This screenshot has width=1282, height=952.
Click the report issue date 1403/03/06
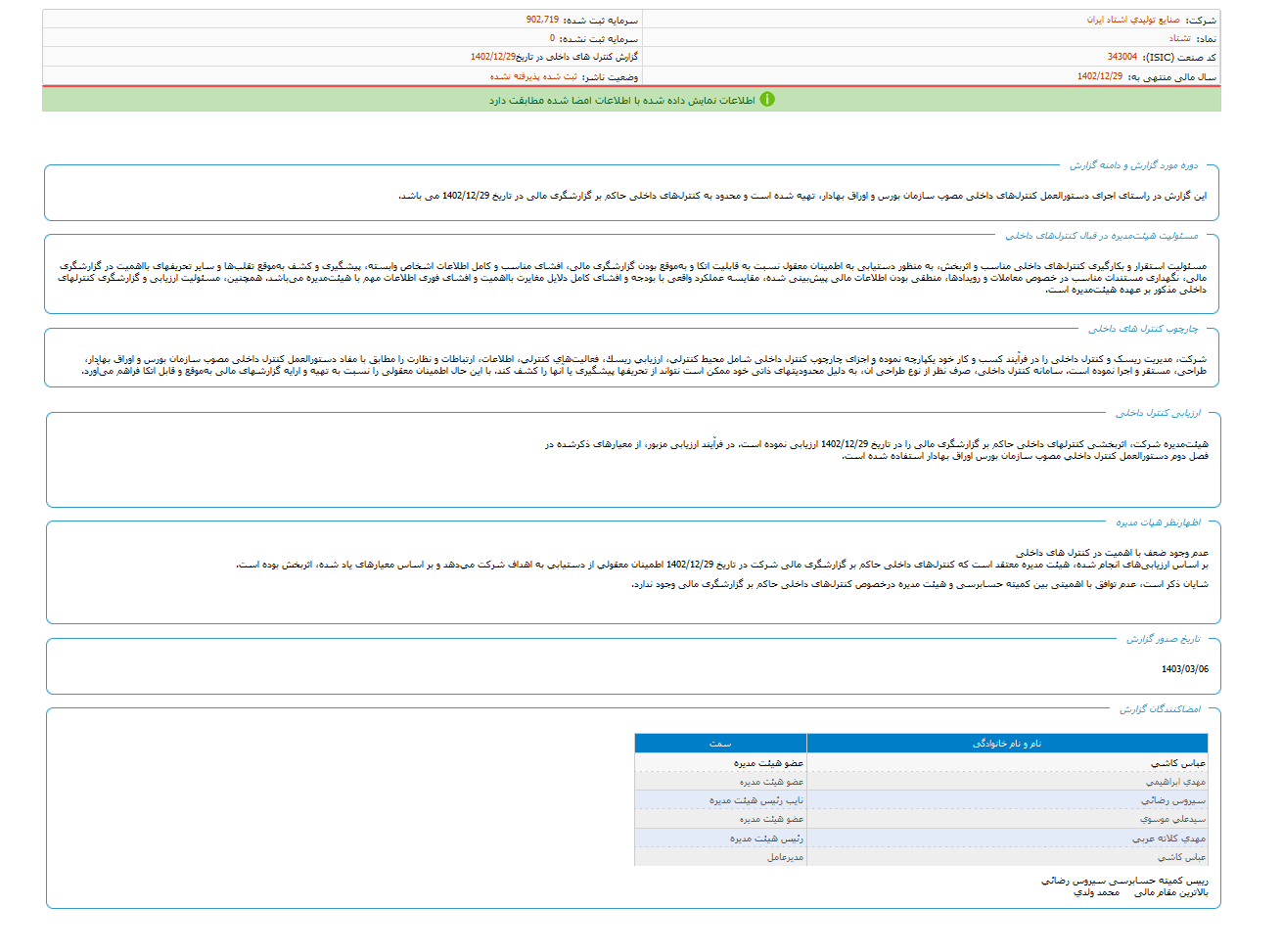[x=1184, y=669]
